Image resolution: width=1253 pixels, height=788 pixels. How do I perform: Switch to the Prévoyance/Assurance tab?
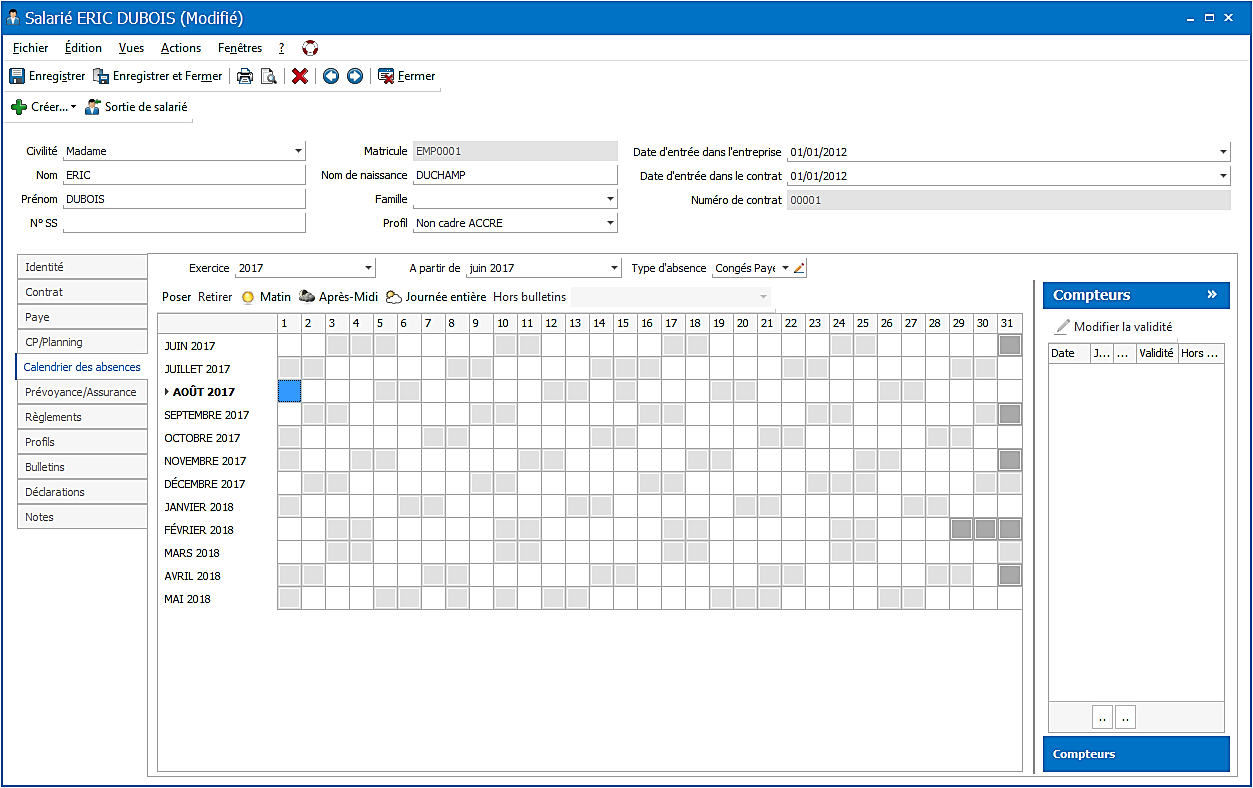coord(82,392)
